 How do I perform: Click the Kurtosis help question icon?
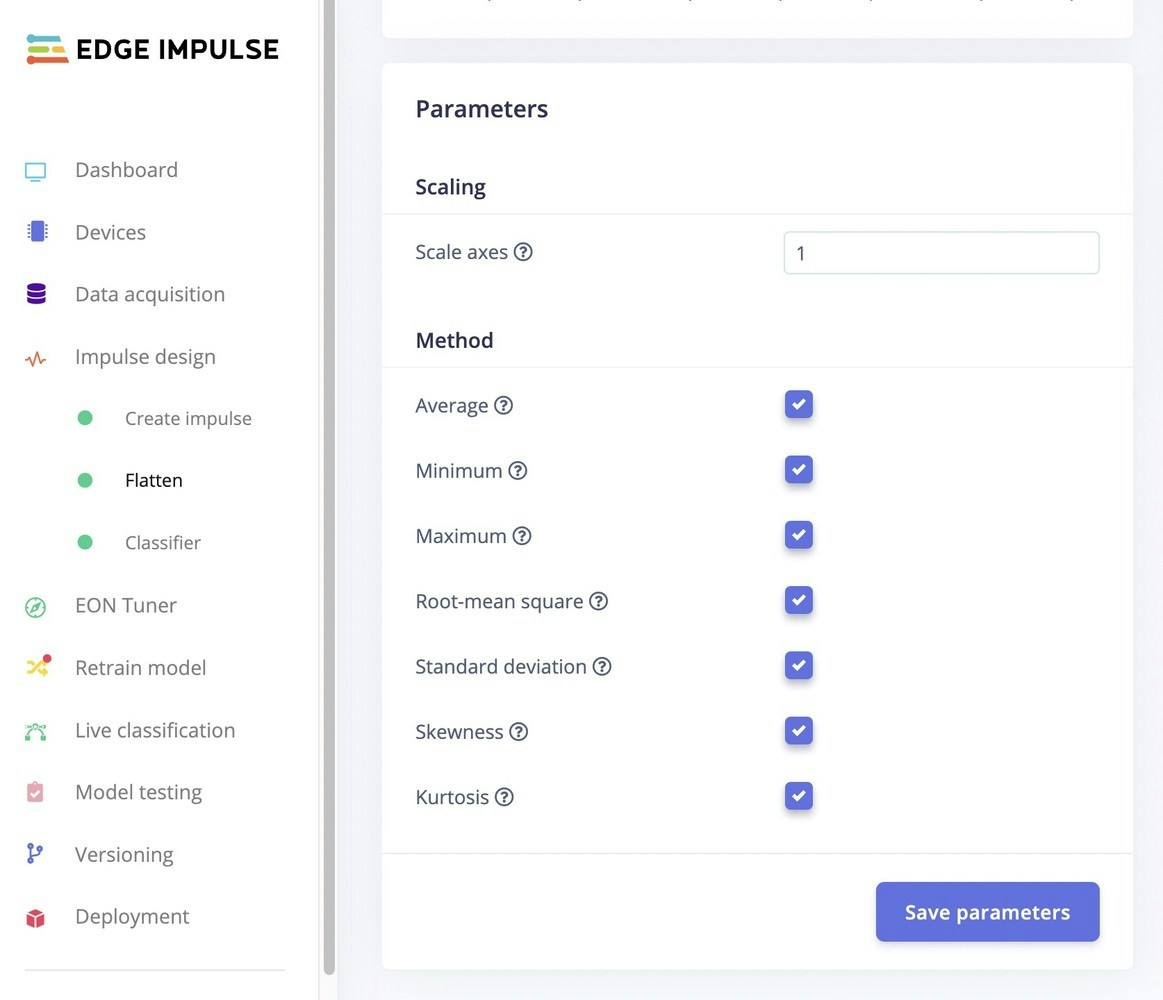(x=504, y=797)
